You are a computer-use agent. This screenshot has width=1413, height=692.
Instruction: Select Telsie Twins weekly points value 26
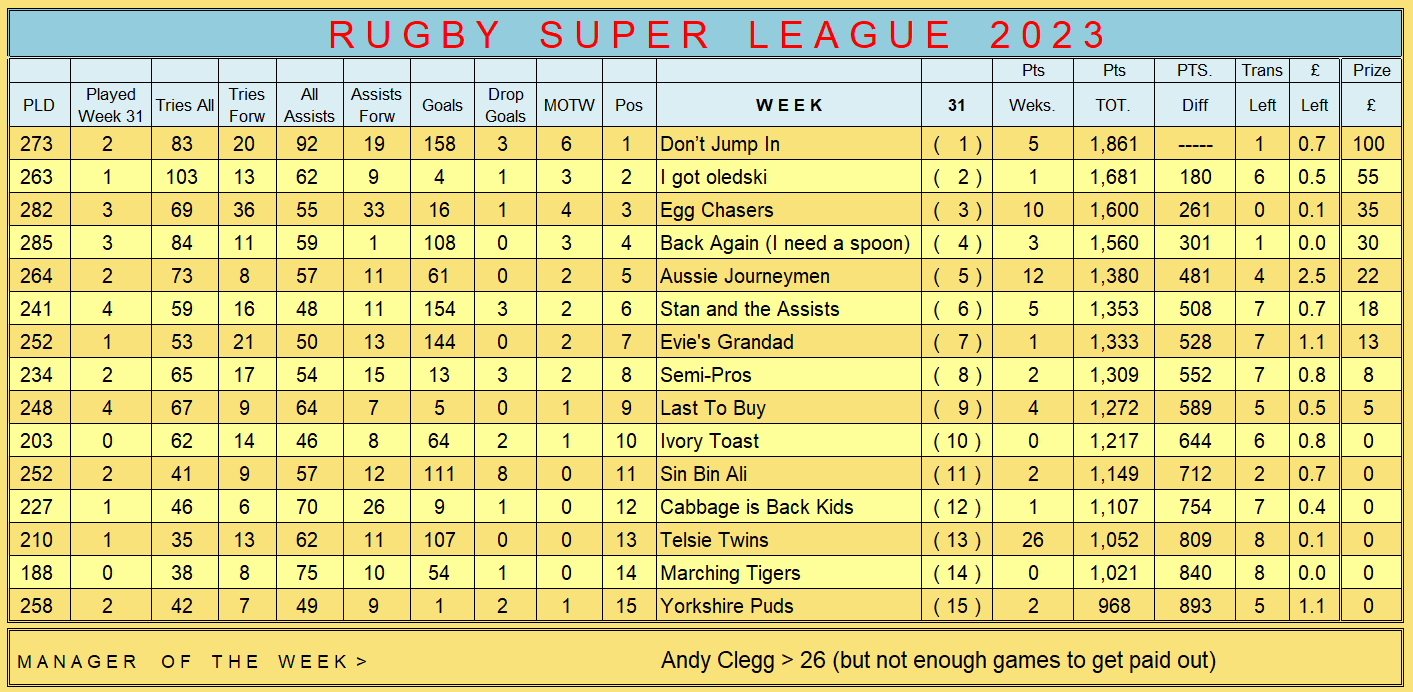tap(1033, 540)
